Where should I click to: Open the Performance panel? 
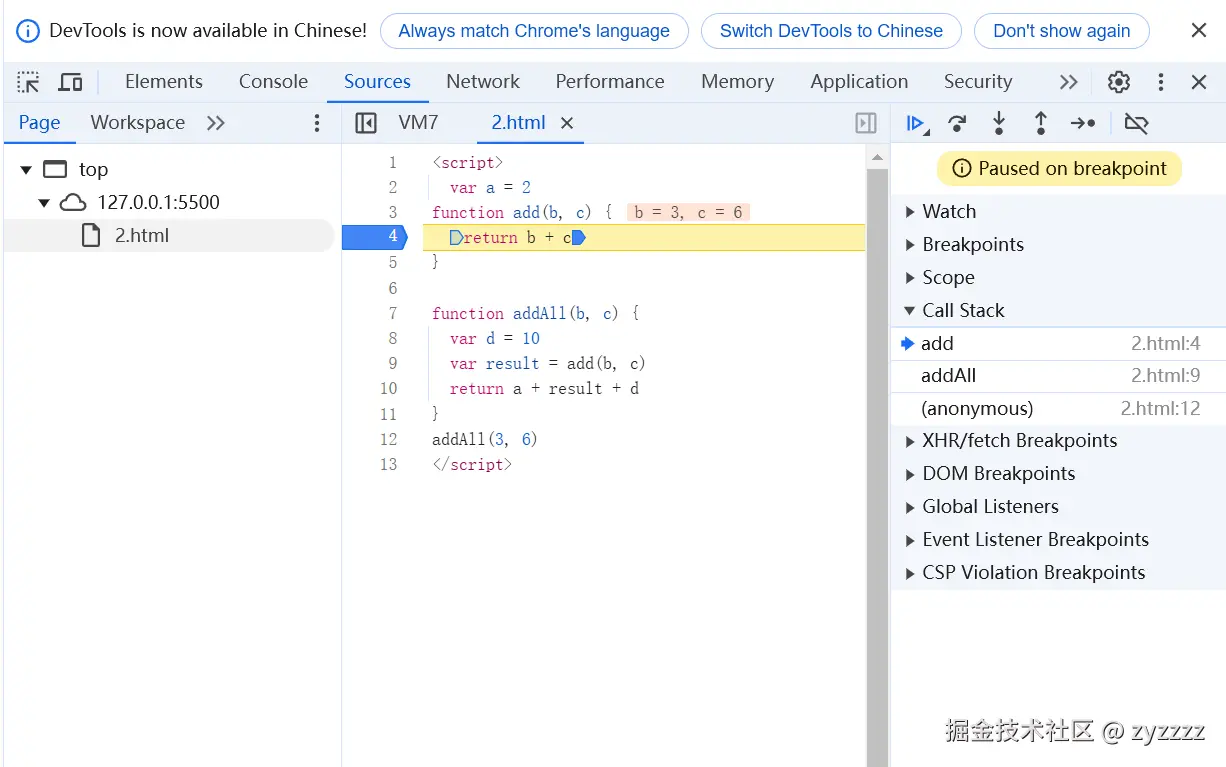pyautogui.click(x=610, y=82)
